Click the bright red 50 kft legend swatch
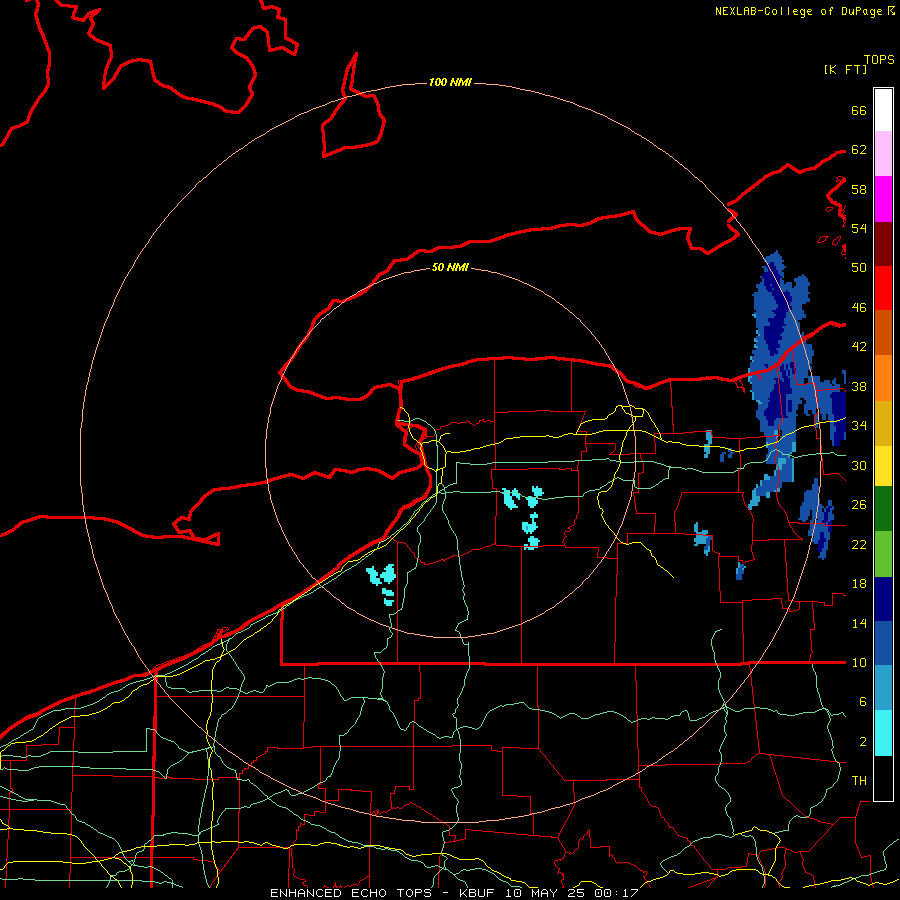This screenshot has height=900, width=900. point(883,288)
